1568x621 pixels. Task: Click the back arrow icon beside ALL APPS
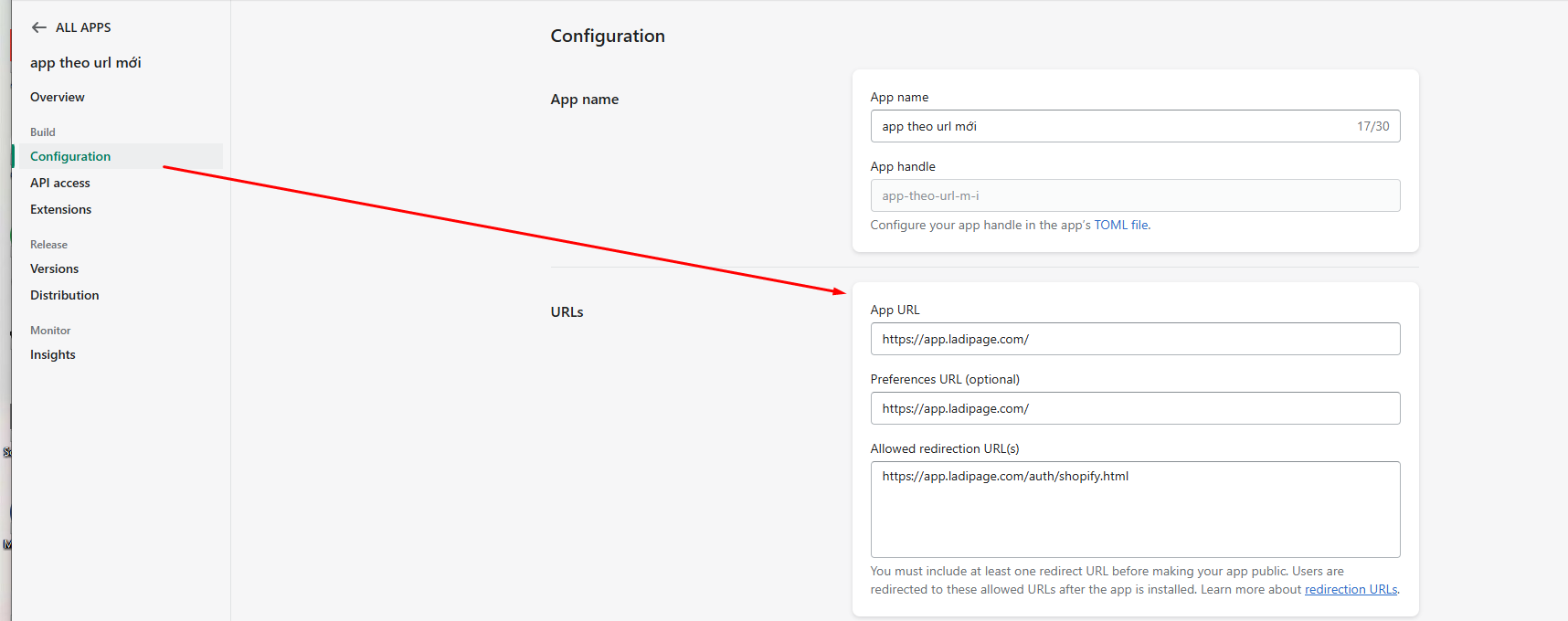(39, 27)
